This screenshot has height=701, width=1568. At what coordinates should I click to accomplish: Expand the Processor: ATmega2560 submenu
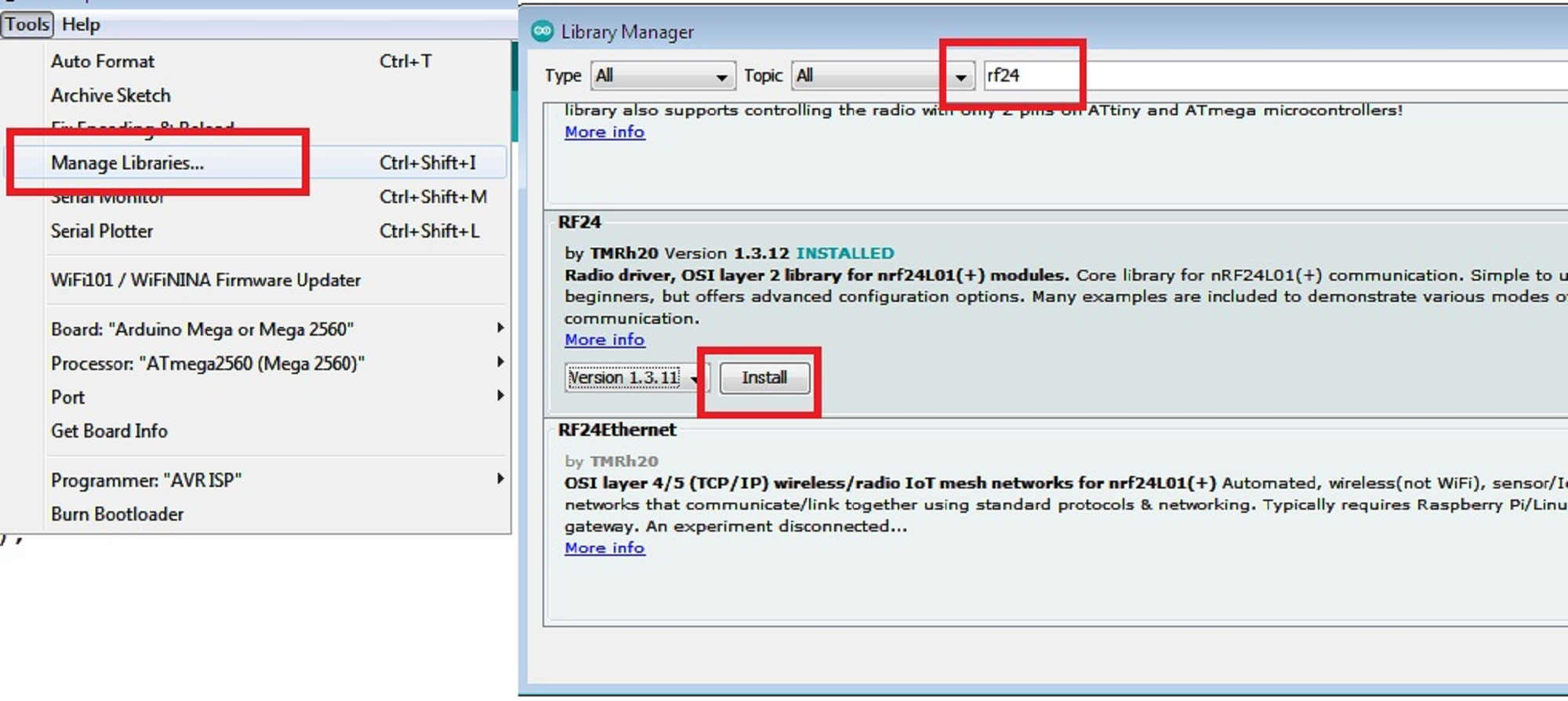[256, 363]
